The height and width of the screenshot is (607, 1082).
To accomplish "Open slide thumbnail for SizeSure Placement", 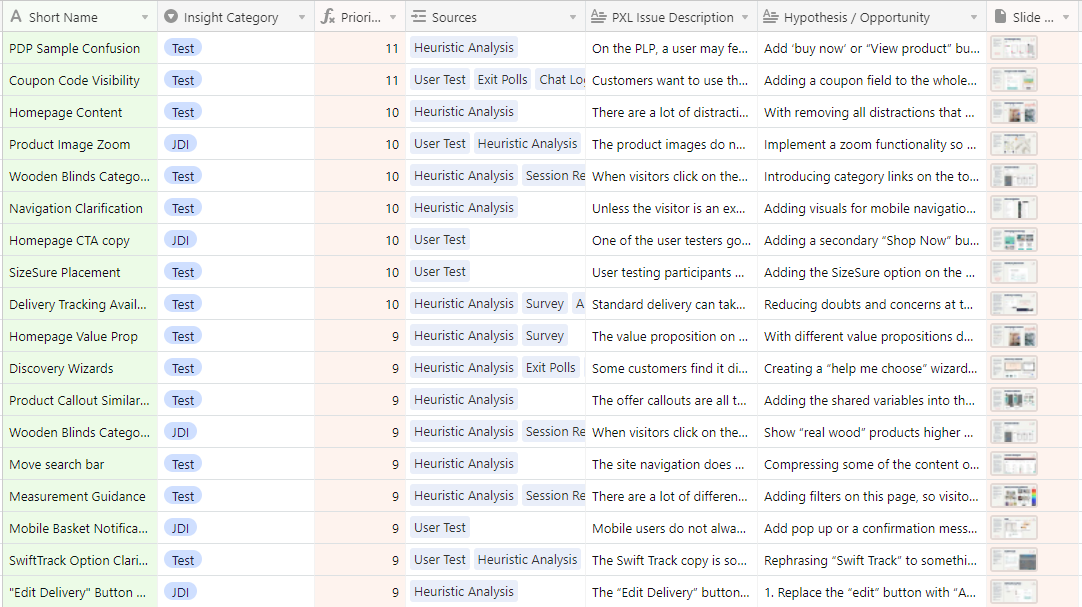I will [1014, 272].
